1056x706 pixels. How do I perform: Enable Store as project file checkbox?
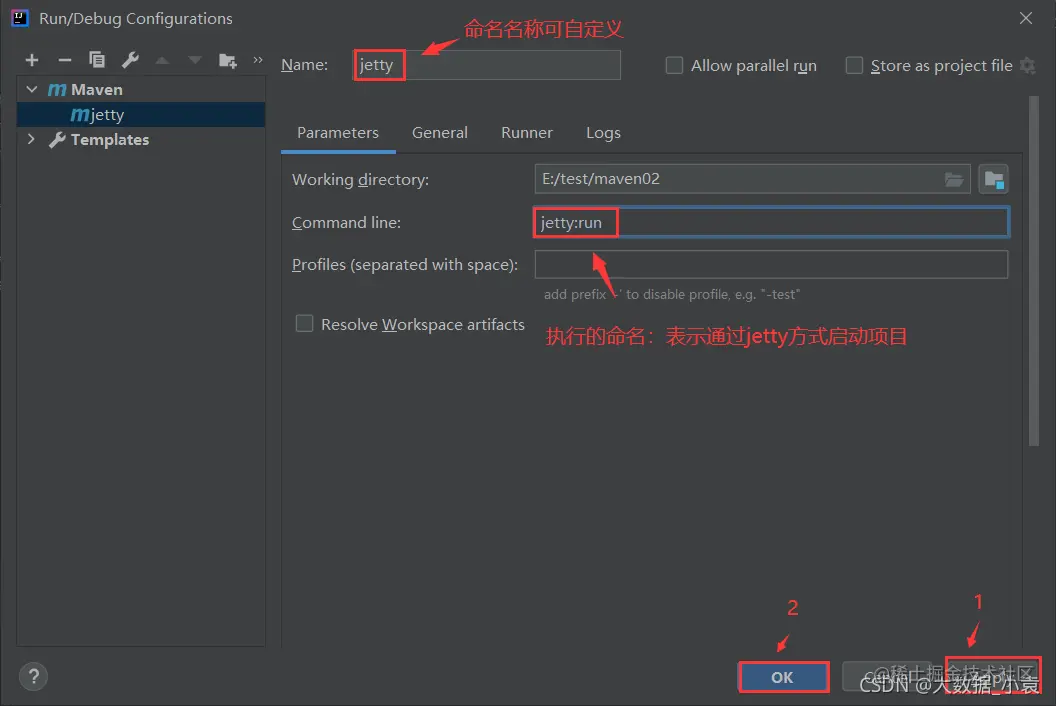(854, 65)
